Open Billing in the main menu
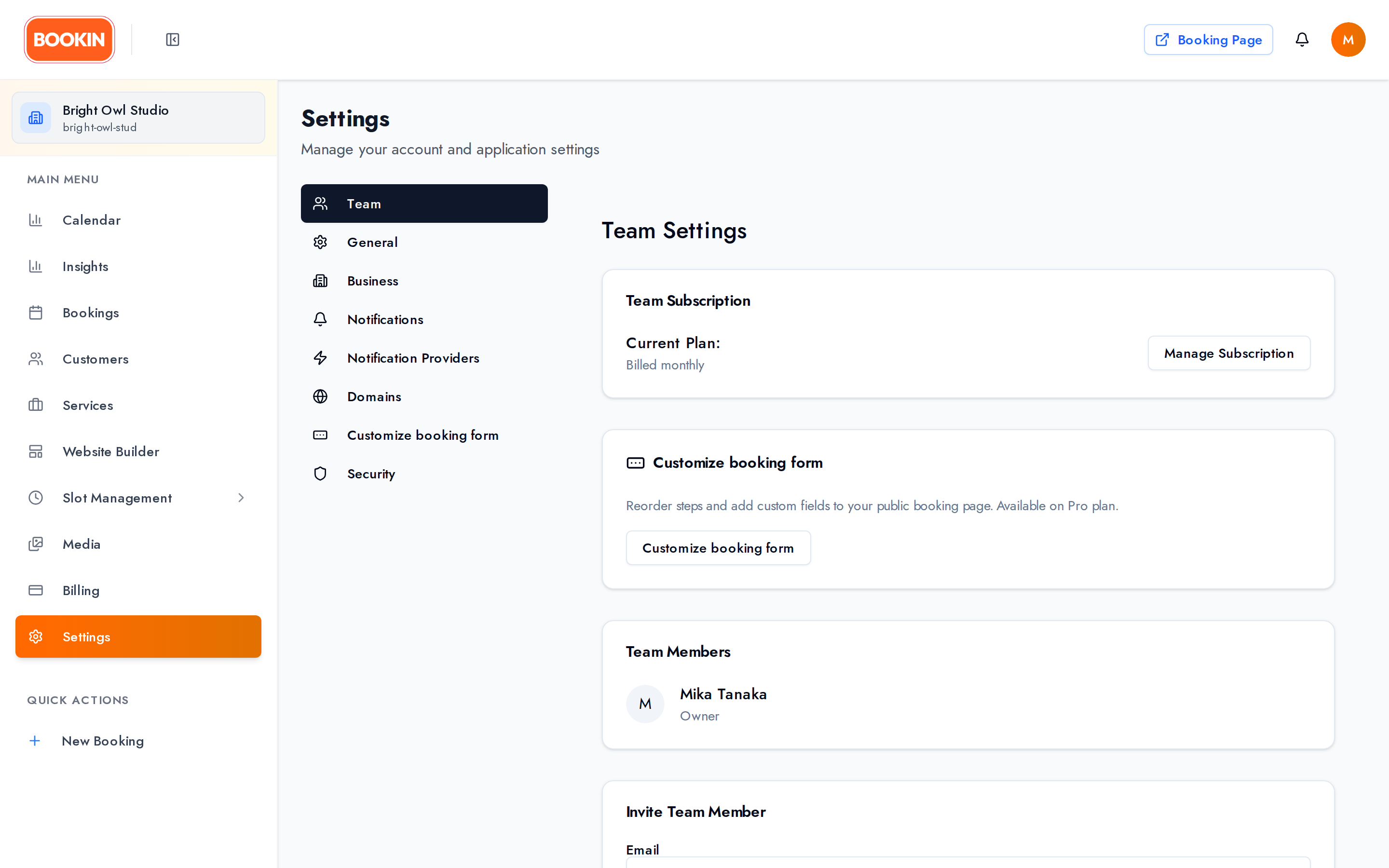 (138, 590)
